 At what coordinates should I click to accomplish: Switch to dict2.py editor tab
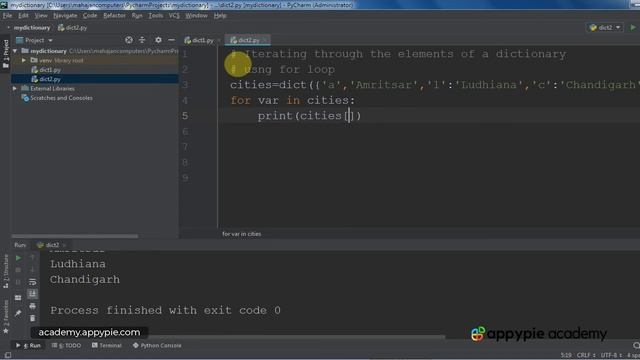[x=245, y=40]
